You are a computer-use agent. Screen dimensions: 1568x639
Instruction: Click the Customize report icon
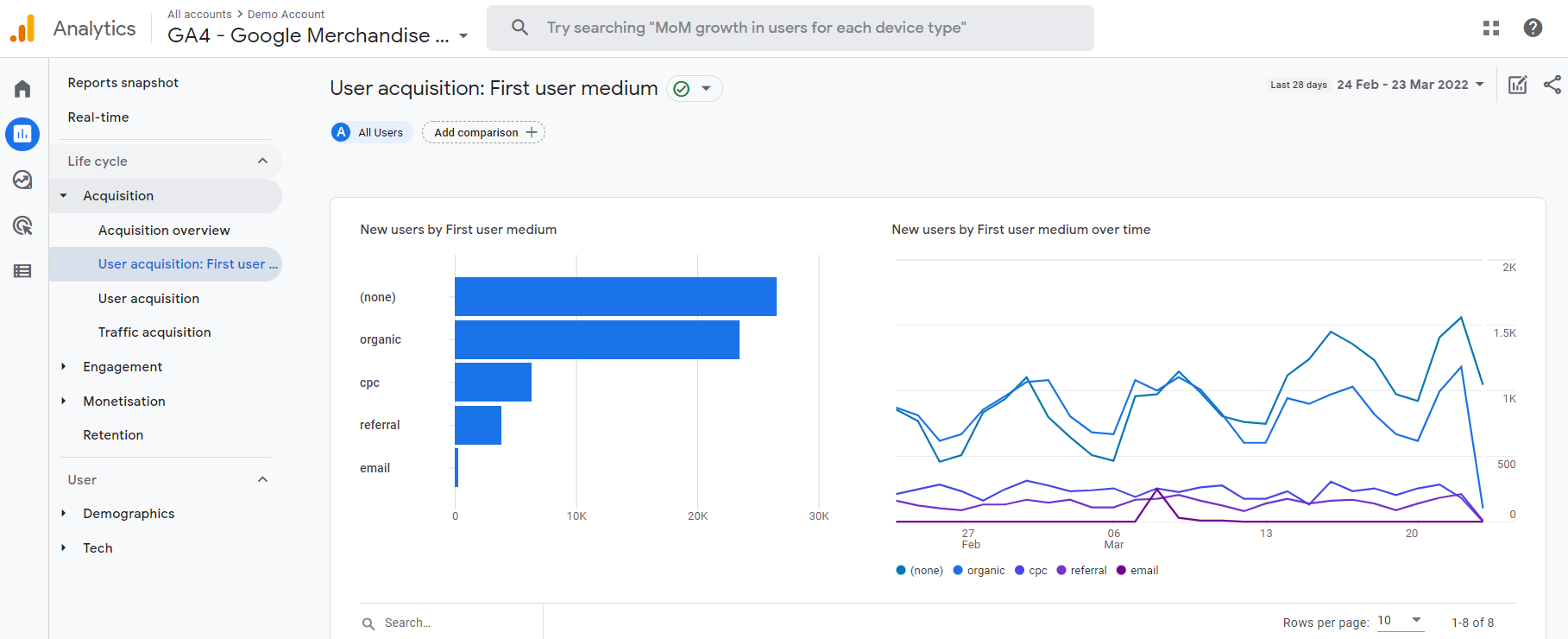coord(1518,85)
